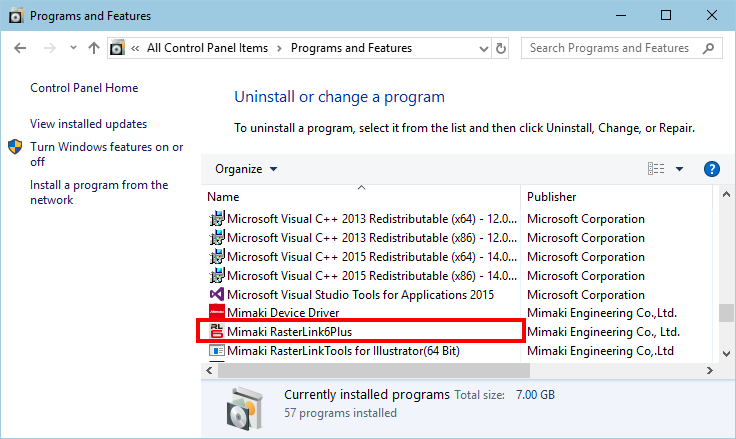Open View installed updates link
The image size is (736, 439).
click(88, 124)
